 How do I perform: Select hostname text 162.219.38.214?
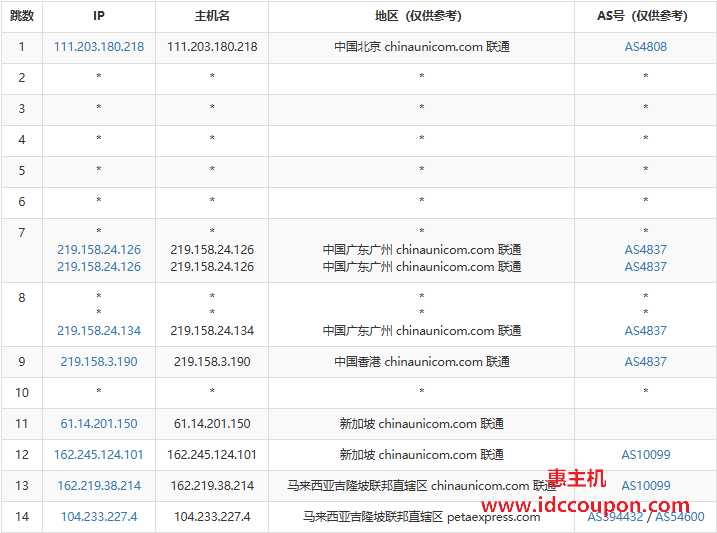[212, 485]
